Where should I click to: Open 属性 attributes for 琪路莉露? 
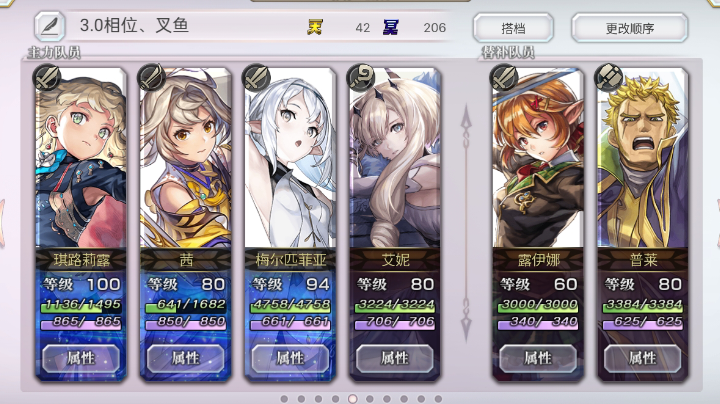tap(81, 358)
